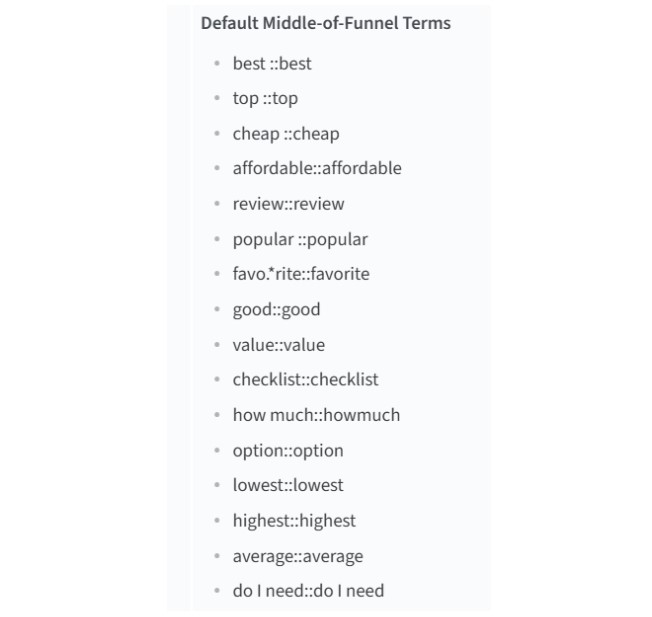Select the 'best ::best' list item
Image resolution: width=652 pixels, height=617 pixels.
(272, 64)
